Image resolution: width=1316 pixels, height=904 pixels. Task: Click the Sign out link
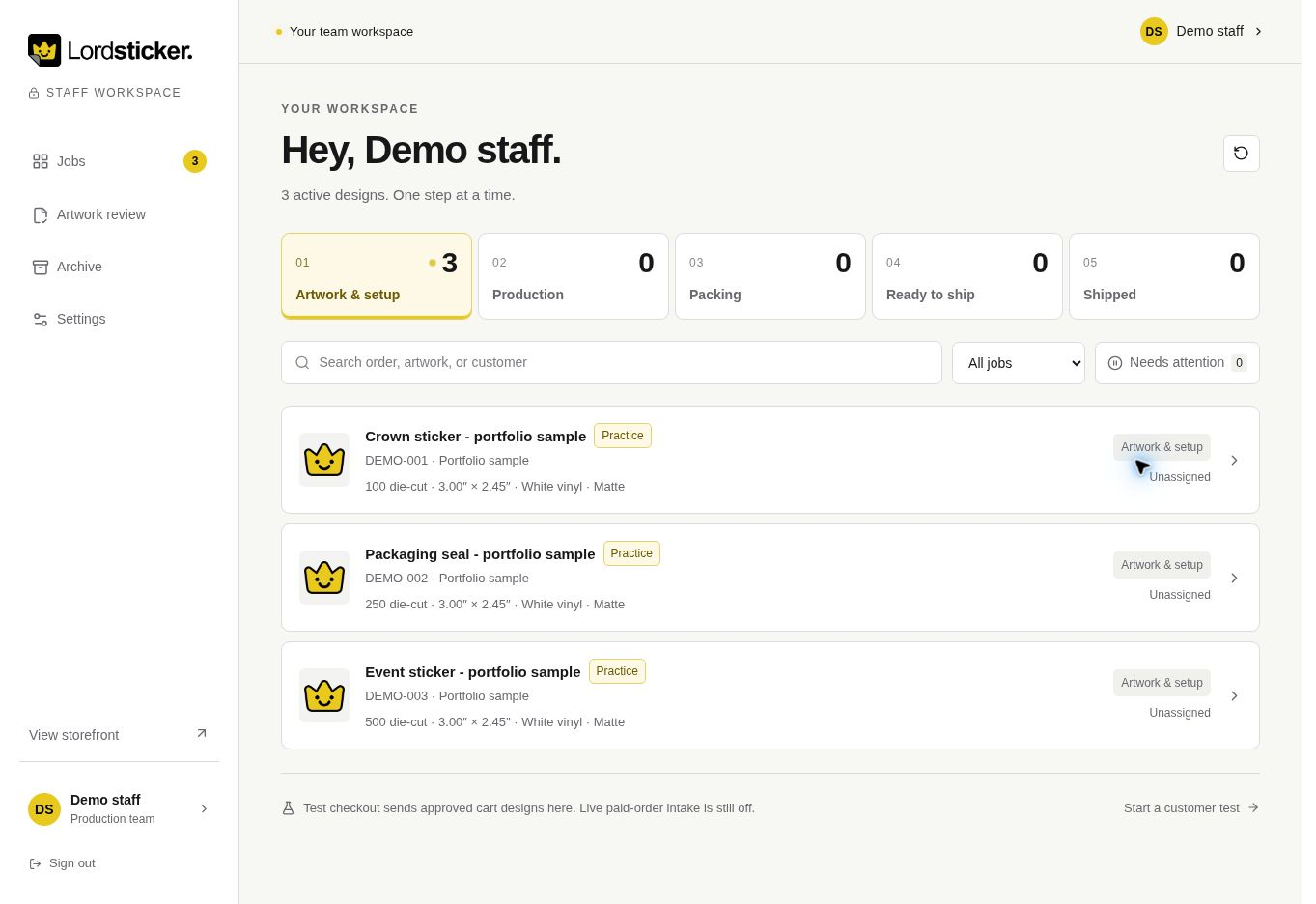63,863
